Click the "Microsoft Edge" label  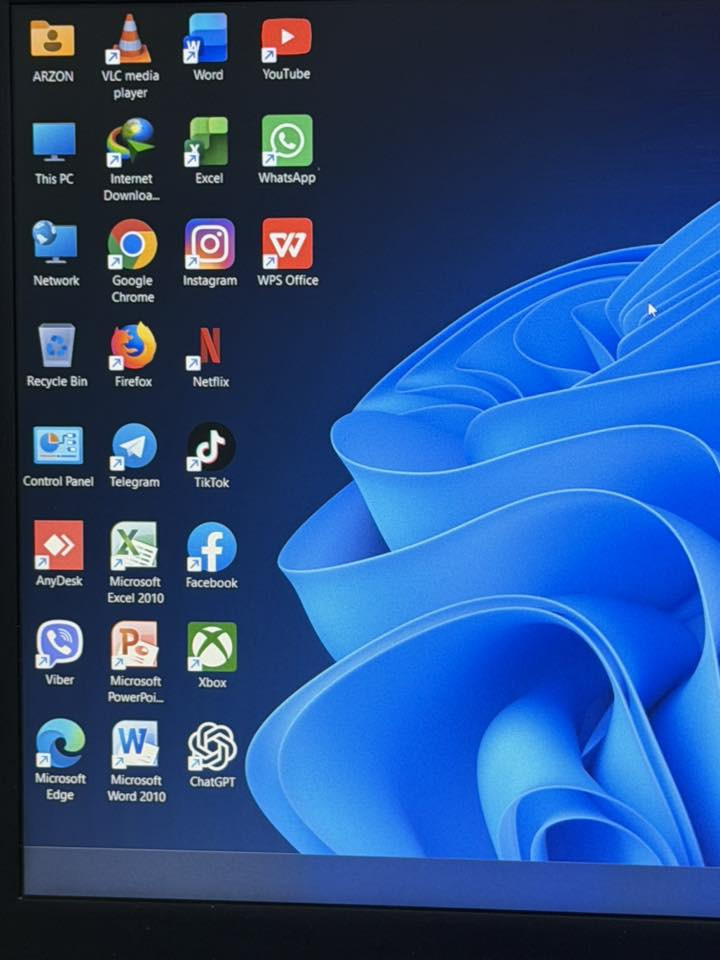(x=60, y=786)
